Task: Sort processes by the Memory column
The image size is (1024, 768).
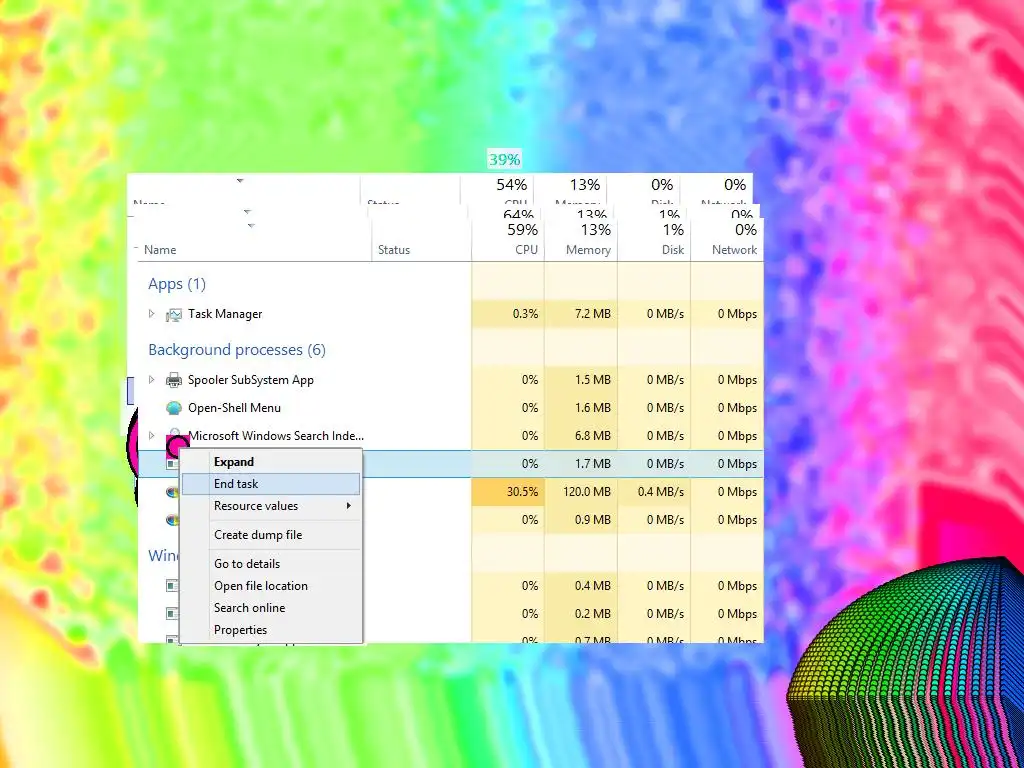Action: point(581,239)
